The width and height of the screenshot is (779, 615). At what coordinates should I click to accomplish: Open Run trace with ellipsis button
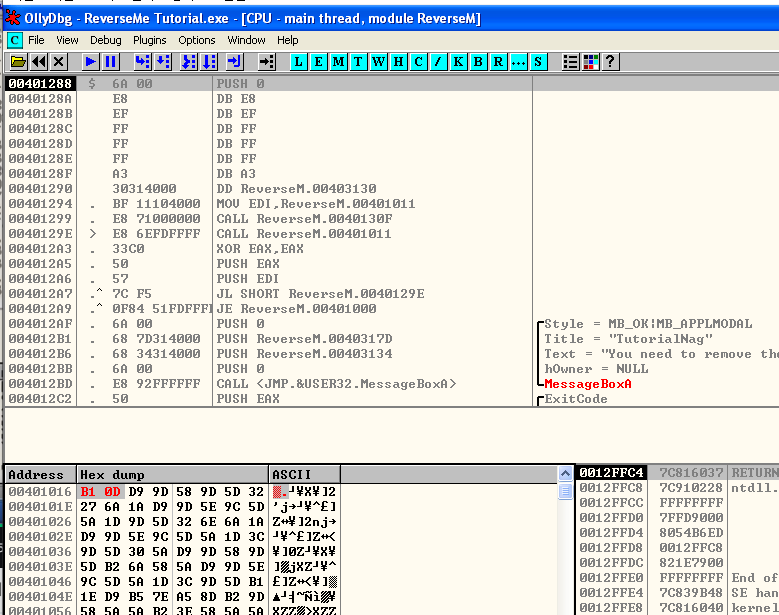tap(518, 62)
